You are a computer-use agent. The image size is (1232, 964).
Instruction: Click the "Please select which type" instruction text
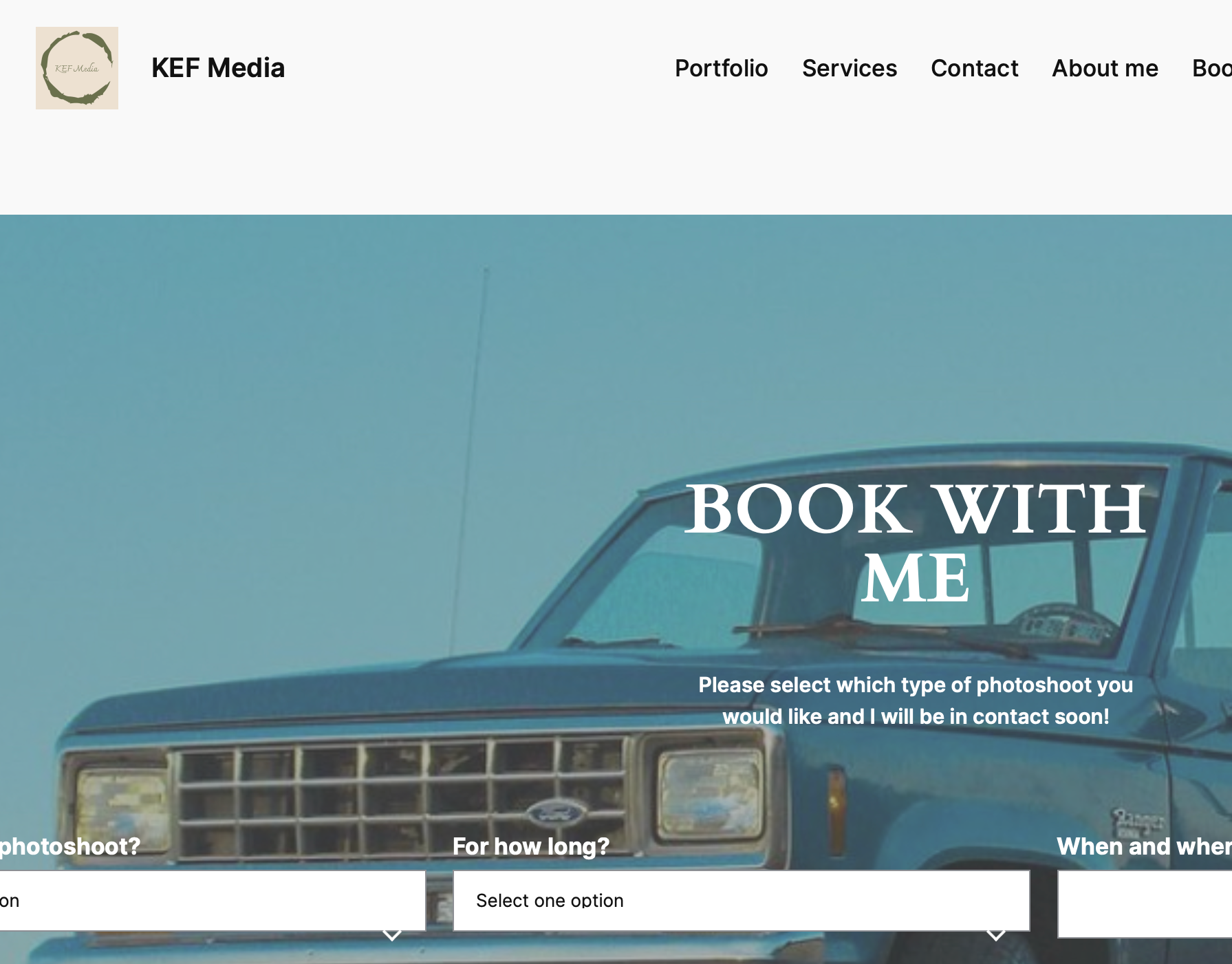(x=916, y=700)
